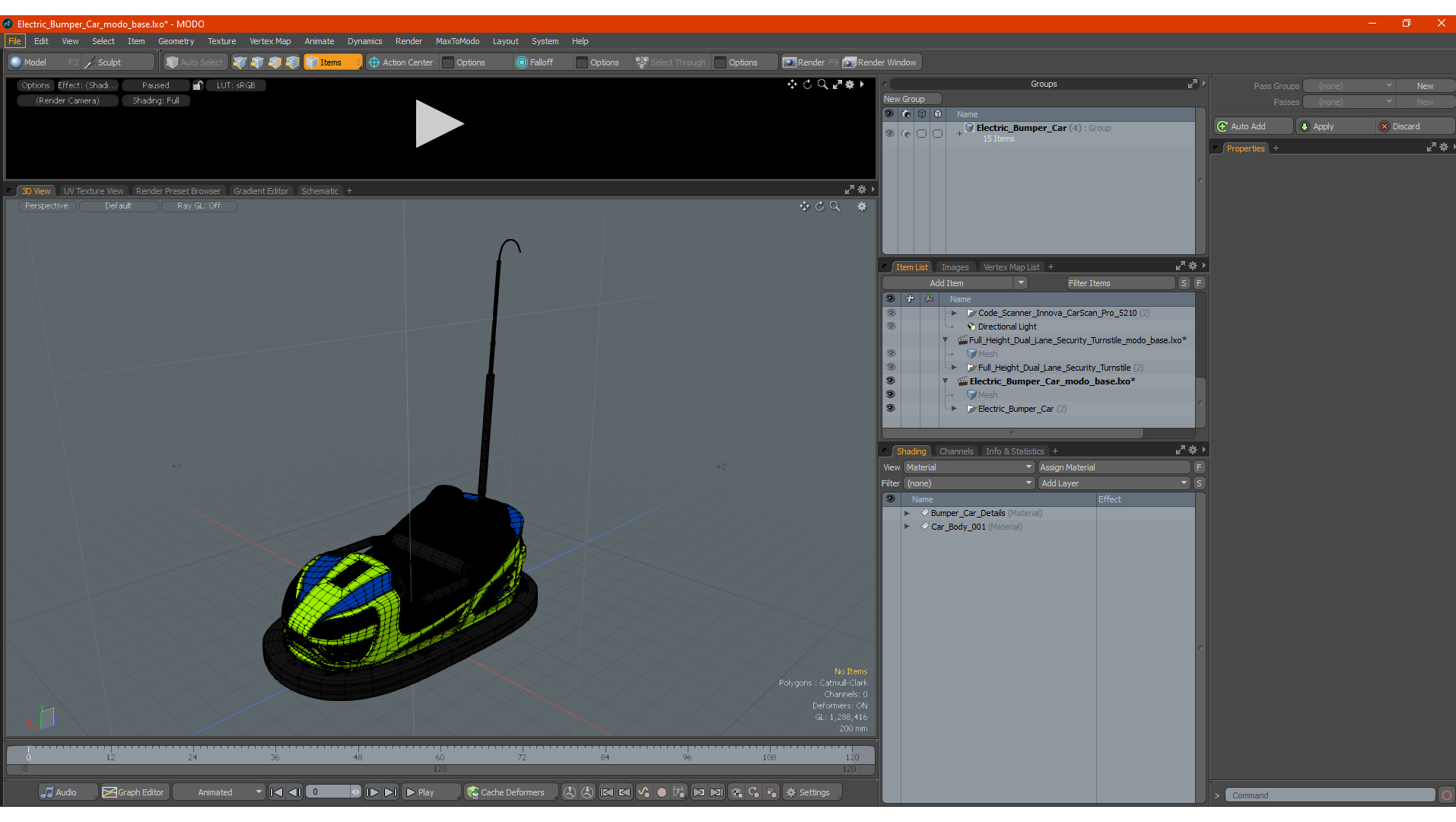The image size is (1456, 822).
Task: Click Discard button
Action: 1415,126
